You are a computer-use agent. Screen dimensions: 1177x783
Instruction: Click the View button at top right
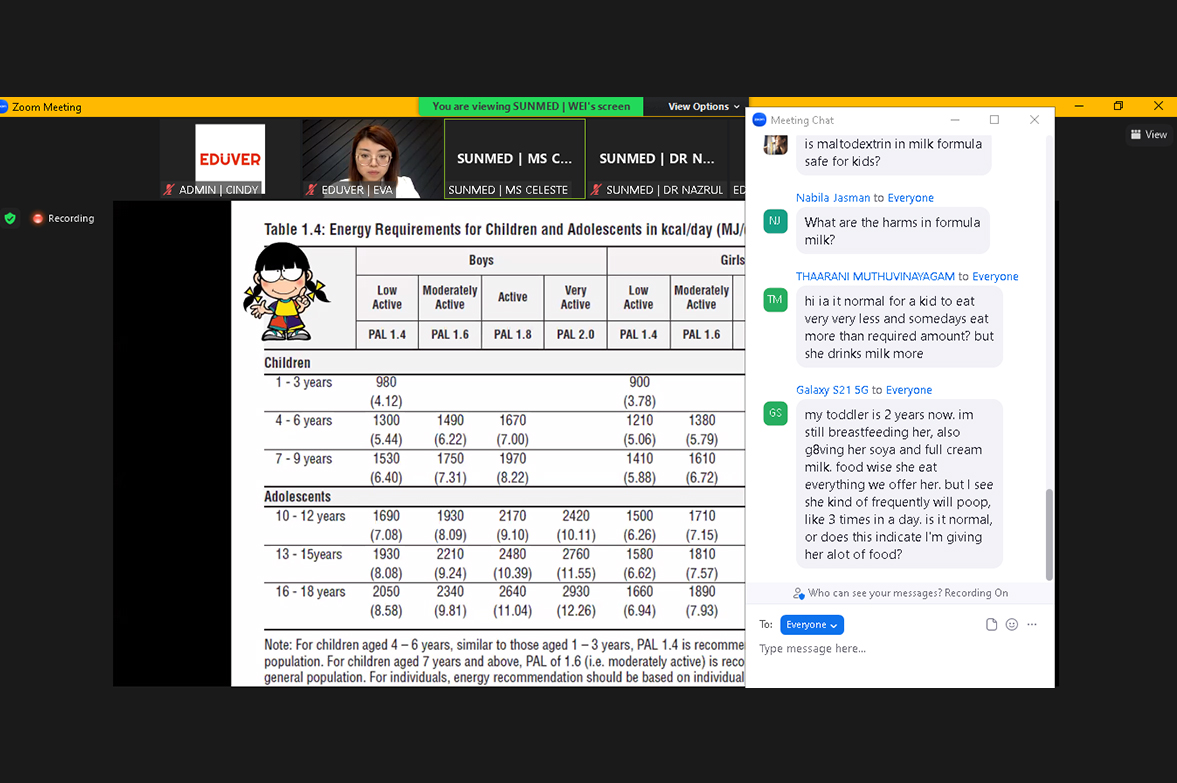click(1148, 134)
